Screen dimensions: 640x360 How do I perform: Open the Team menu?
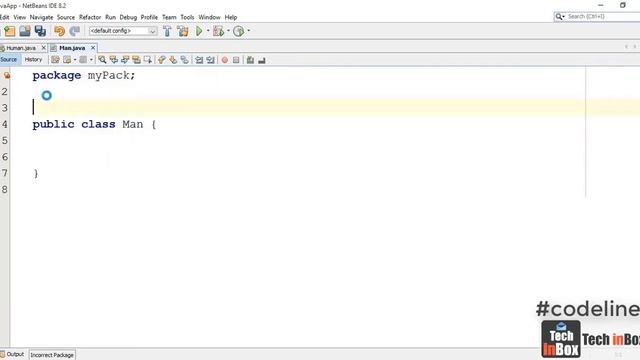(169, 17)
